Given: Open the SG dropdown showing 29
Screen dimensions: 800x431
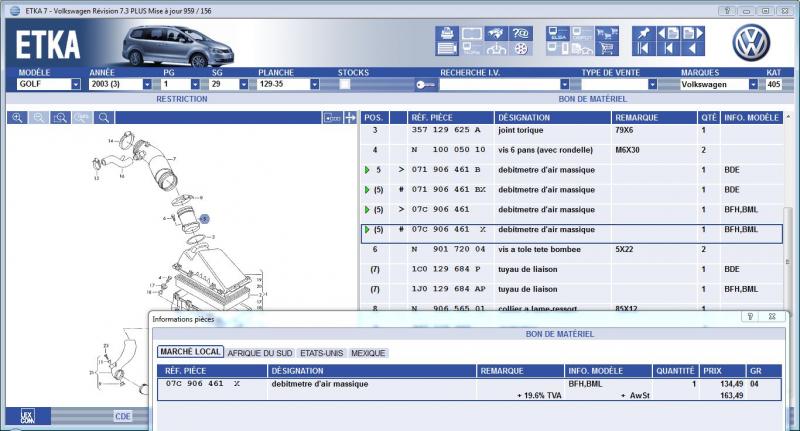Looking at the screenshot, I should [x=243, y=84].
